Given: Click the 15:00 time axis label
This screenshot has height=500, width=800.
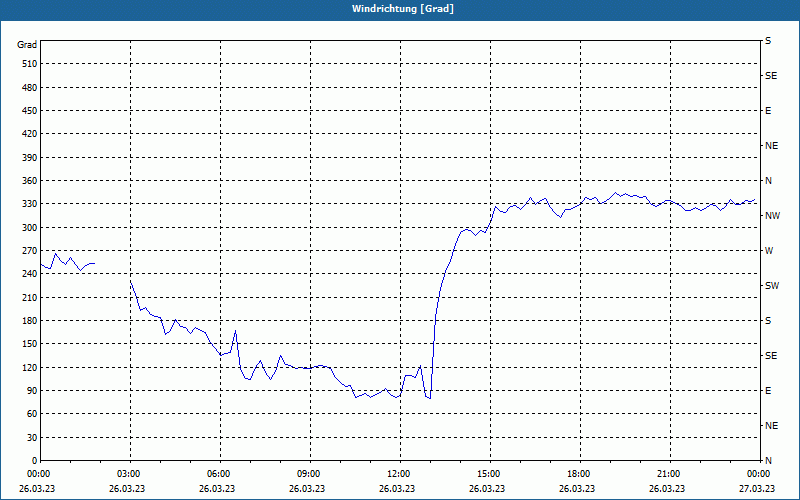Looking at the screenshot, I should point(489,474).
